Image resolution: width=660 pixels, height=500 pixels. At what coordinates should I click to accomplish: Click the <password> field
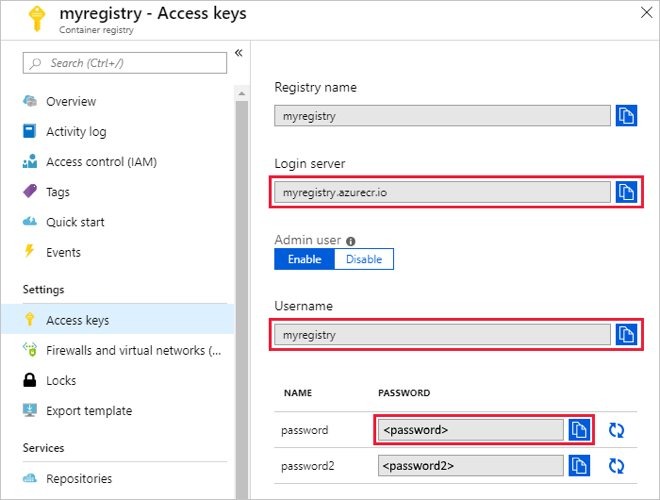(x=471, y=430)
